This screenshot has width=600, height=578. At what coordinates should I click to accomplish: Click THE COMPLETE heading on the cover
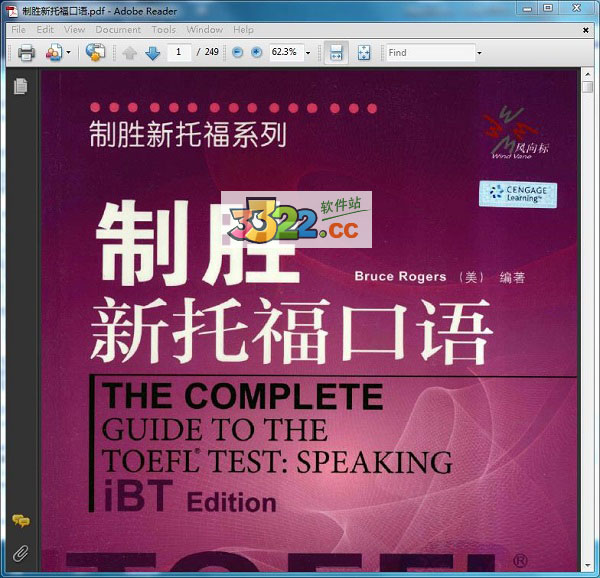tap(243, 396)
